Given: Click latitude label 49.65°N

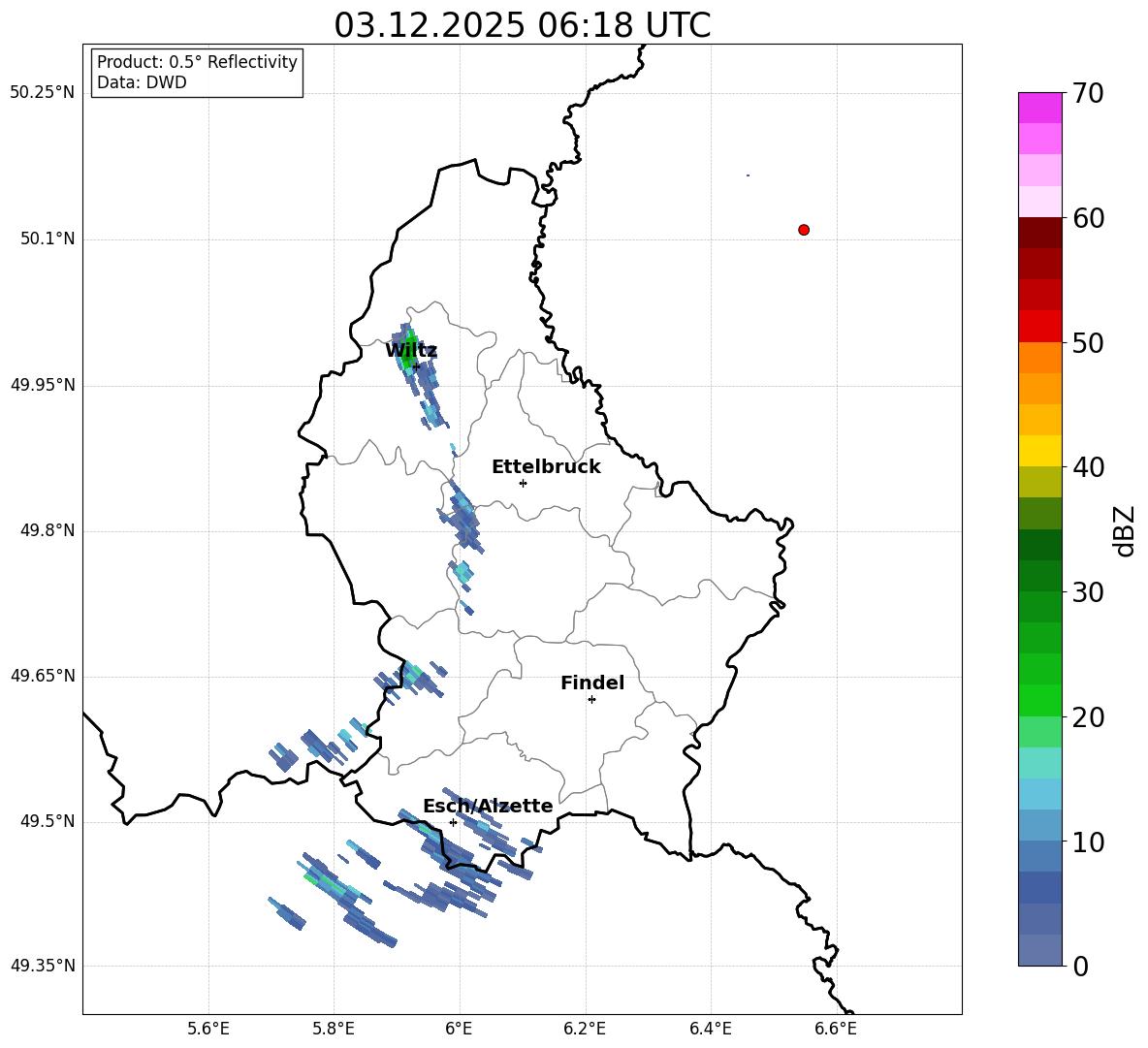Looking at the screenshot, I should click(x=43, y=676).
